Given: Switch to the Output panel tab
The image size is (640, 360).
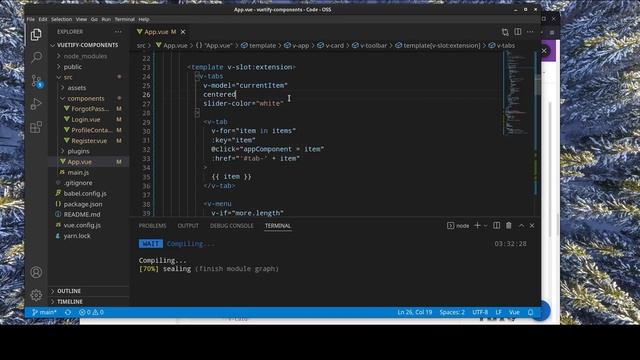Looking at the screenshot, I should click(x=188, y=226).
